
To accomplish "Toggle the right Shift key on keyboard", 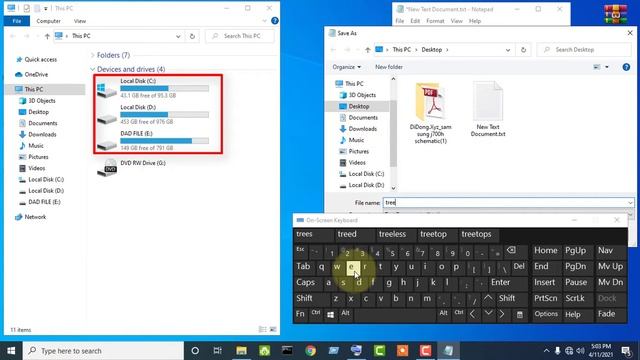I will (x=507, y=298).
